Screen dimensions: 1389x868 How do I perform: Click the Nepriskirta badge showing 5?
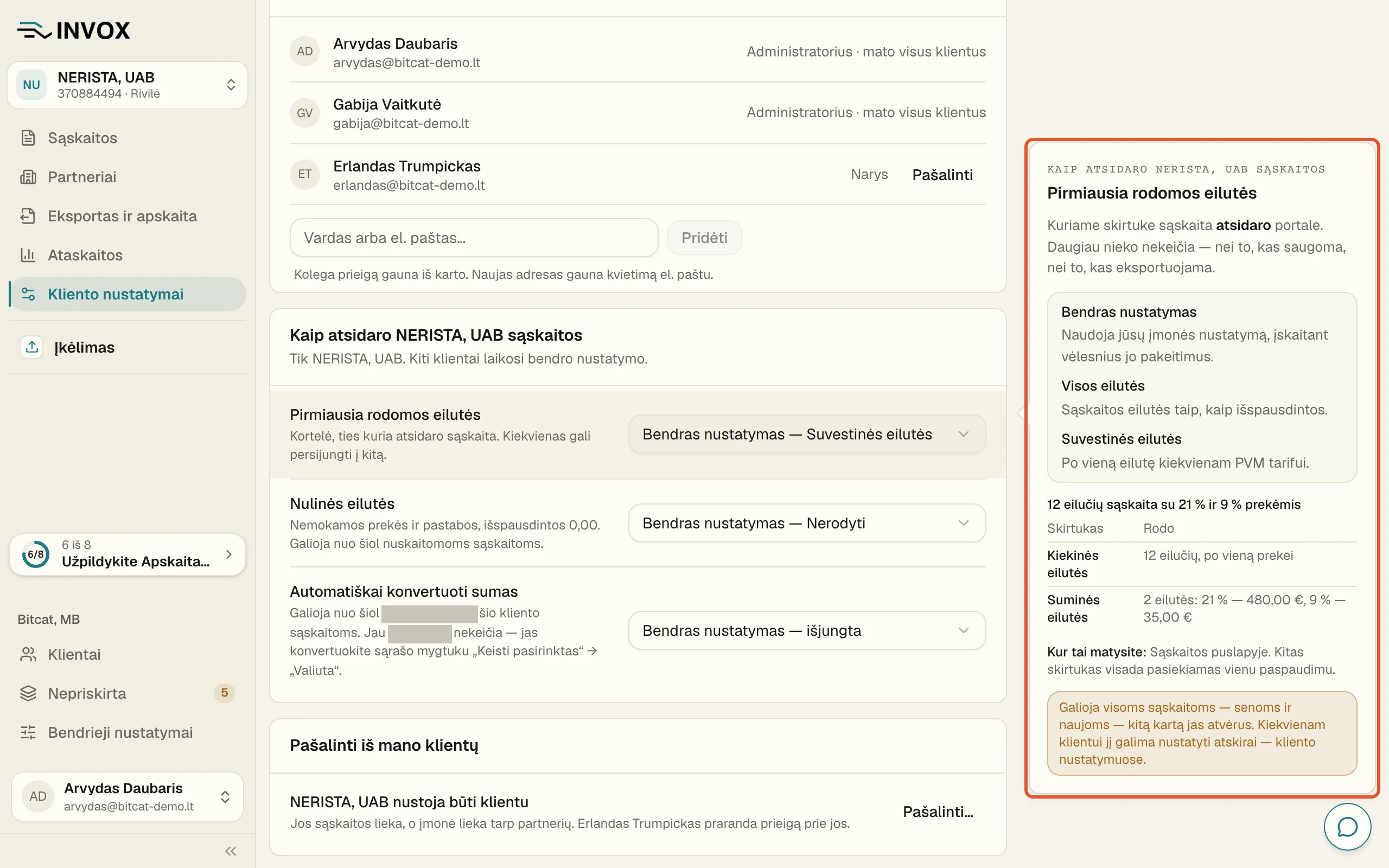(225, 693)
